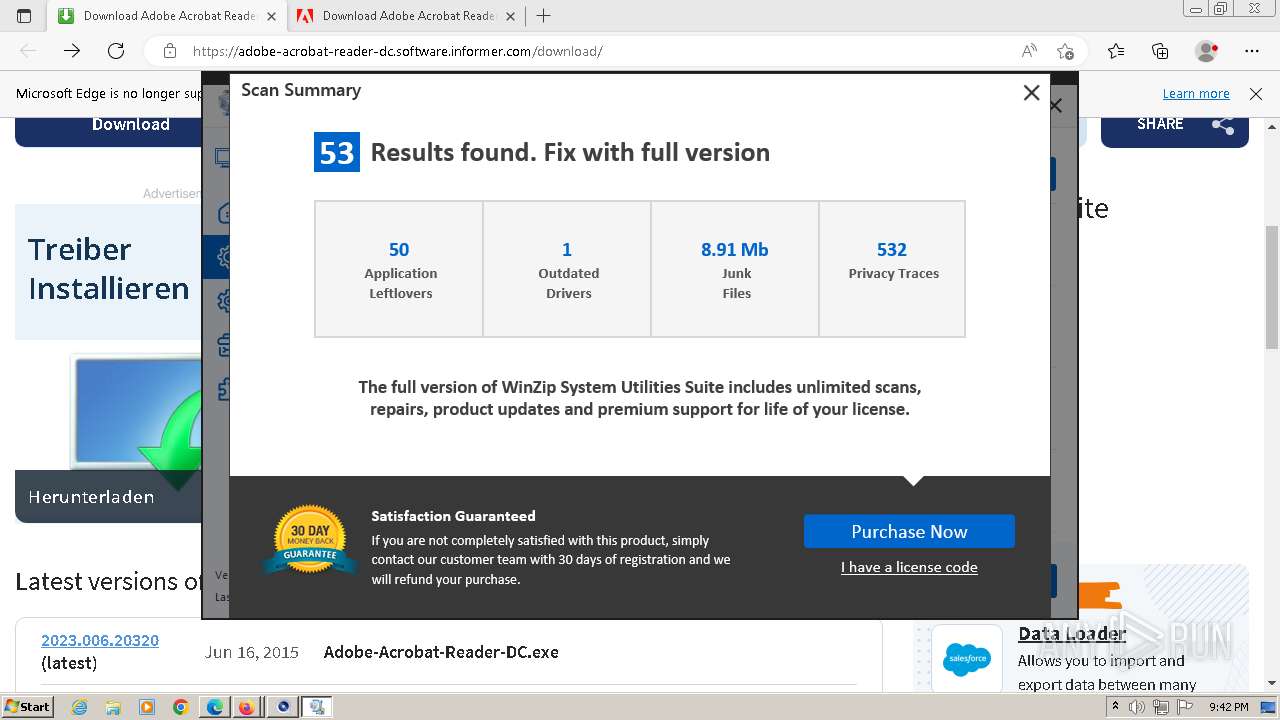Open Edge tab actions menu
Screen dimensions: 1280x720
click(24, 16)
